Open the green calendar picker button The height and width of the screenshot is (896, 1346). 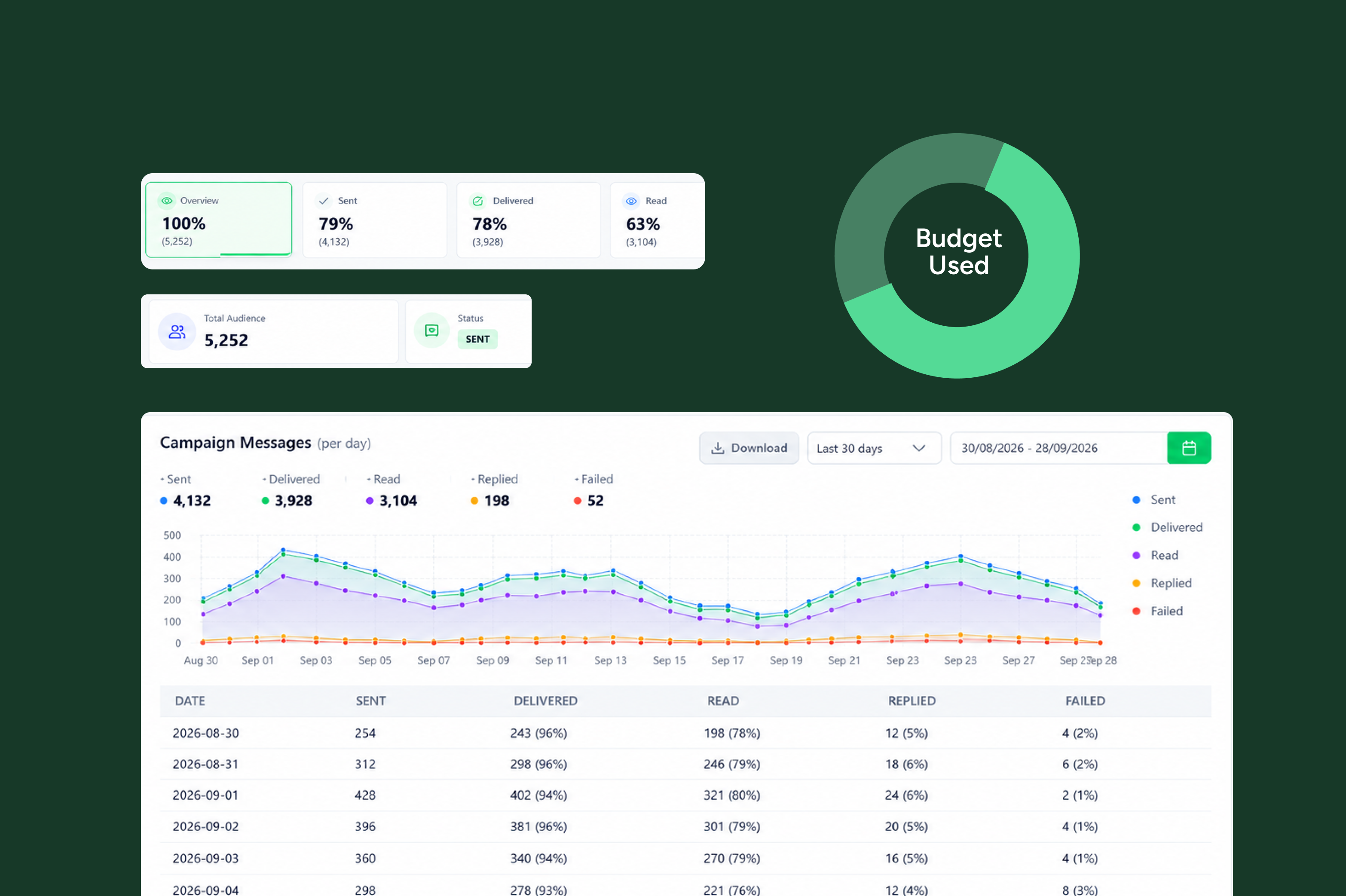tap(1189, 448)
